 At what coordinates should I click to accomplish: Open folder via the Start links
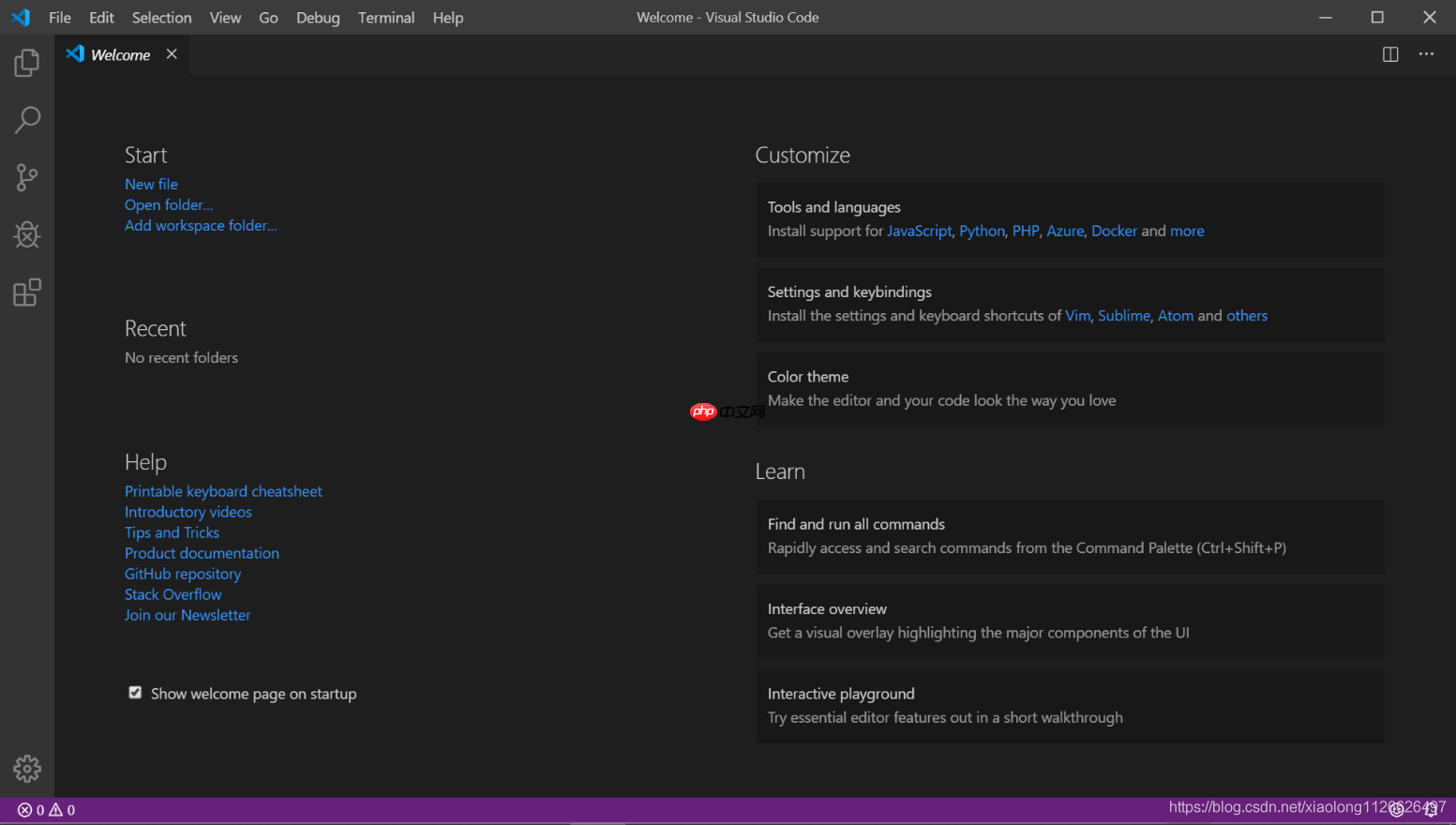tap(169, 204)
